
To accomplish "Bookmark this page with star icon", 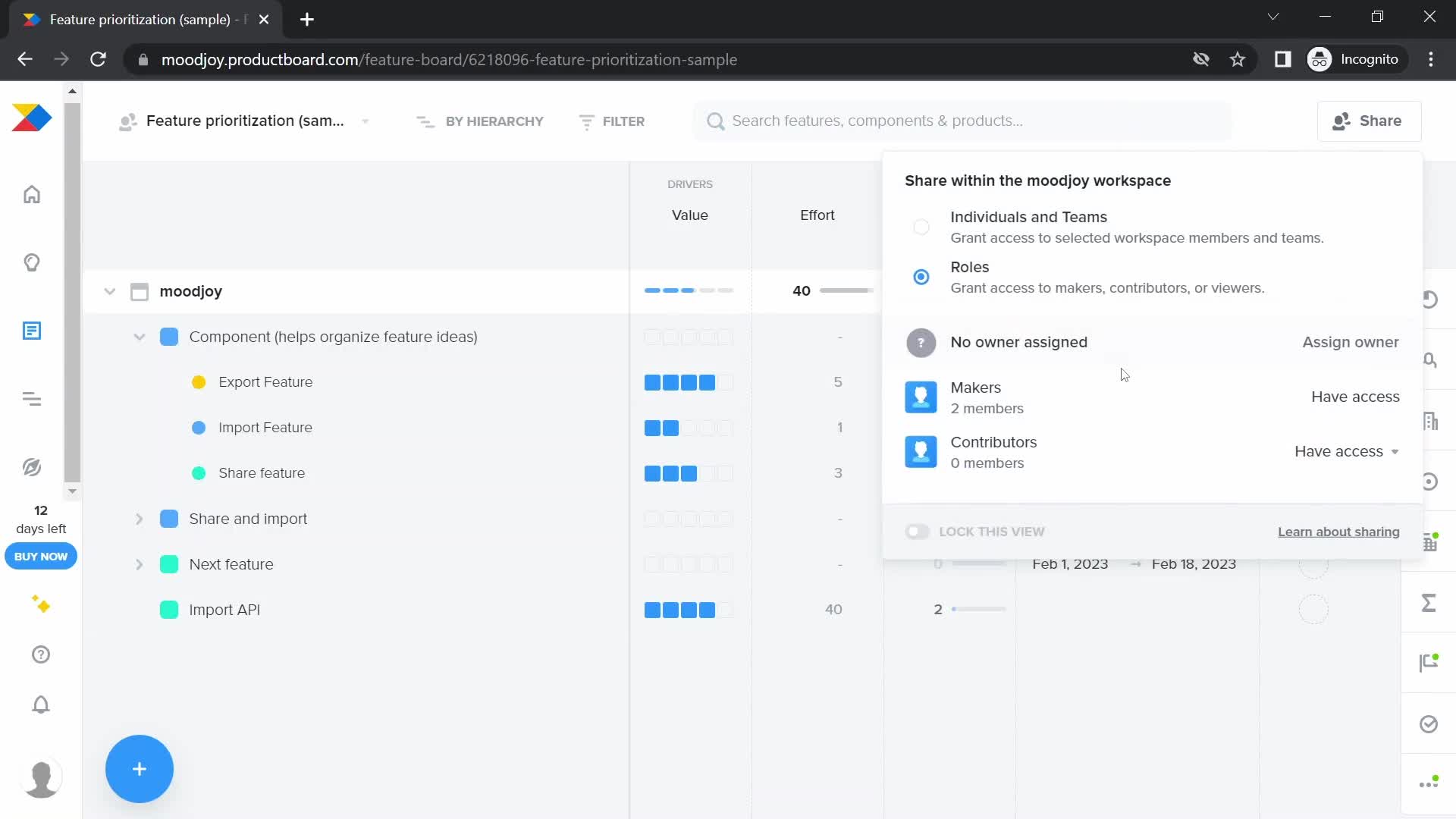I will pos(1238,59).
